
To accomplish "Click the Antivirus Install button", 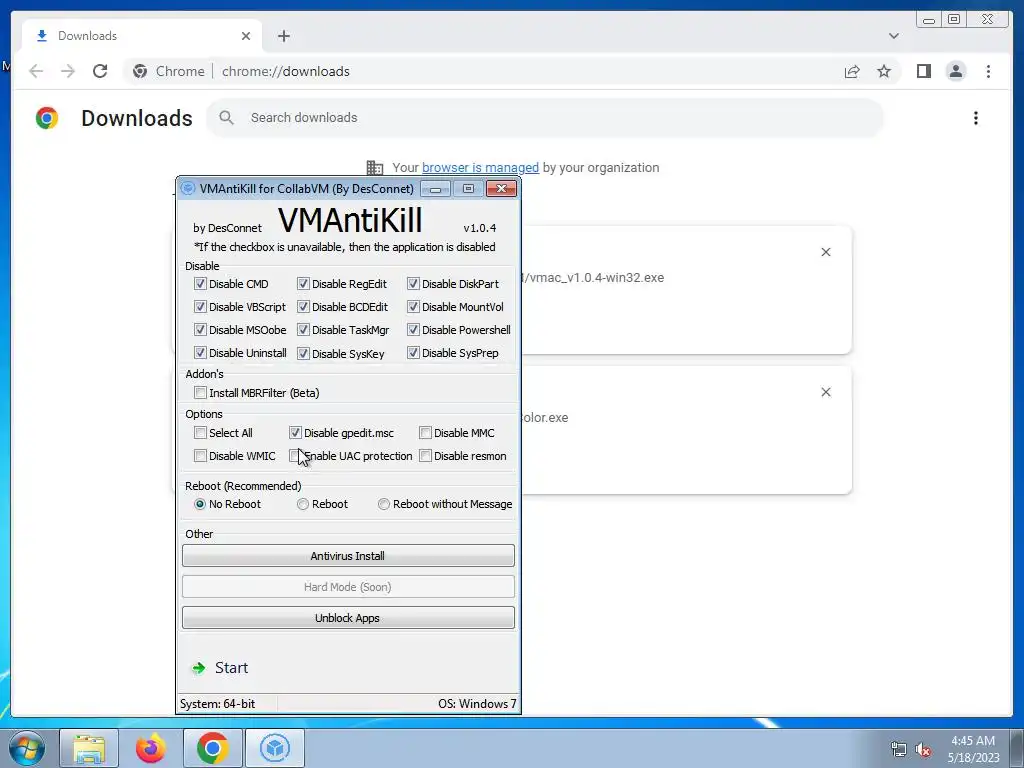I will pyautogui.click(x=348, y=556).
